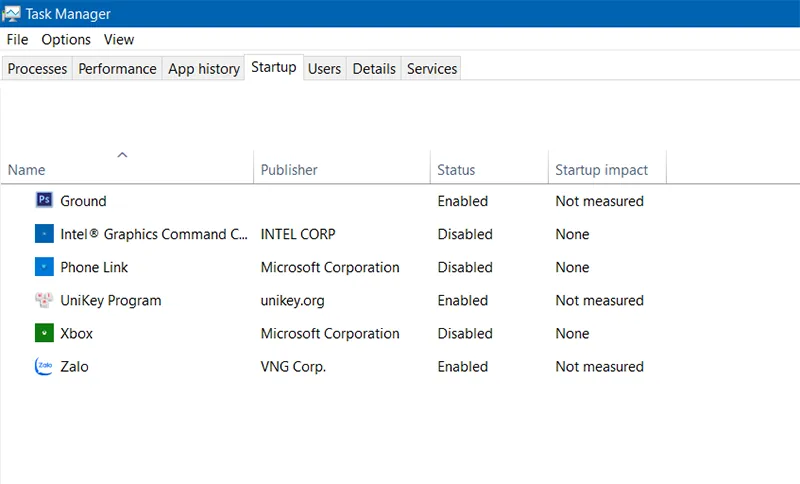Screen dimensions: 800x484
Task: Click the Enabled status of Zalo
Action: click(x=463, y=367)
